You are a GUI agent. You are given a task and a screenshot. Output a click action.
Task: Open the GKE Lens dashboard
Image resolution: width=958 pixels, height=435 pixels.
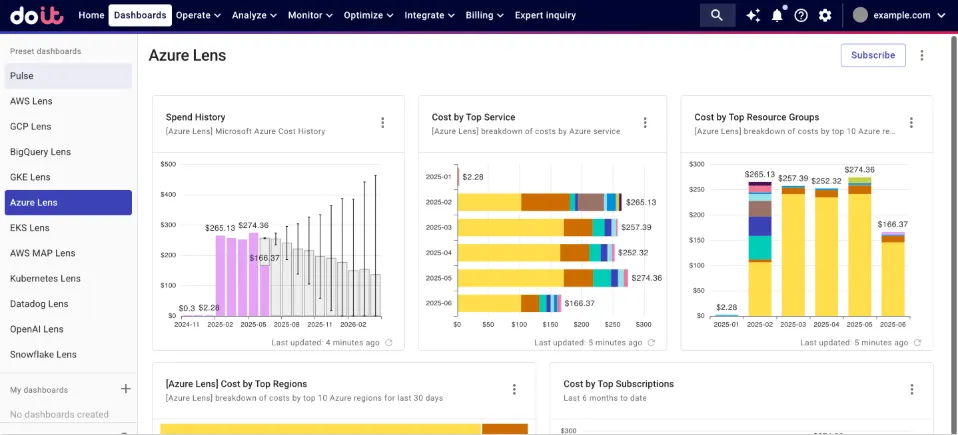coord(68,177)
